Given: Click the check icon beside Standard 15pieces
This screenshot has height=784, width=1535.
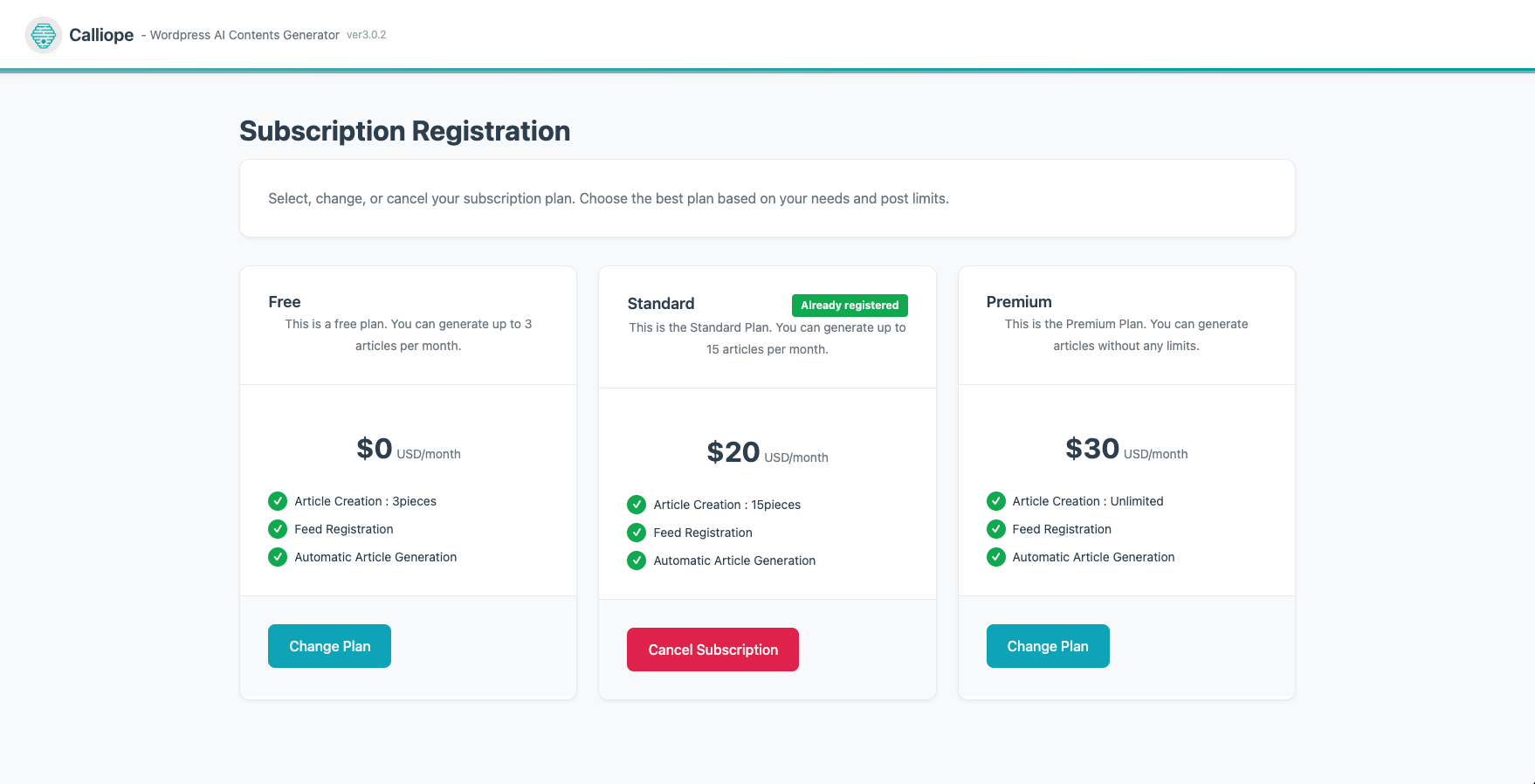Looking at the screenshot, I should pos(637,505).
